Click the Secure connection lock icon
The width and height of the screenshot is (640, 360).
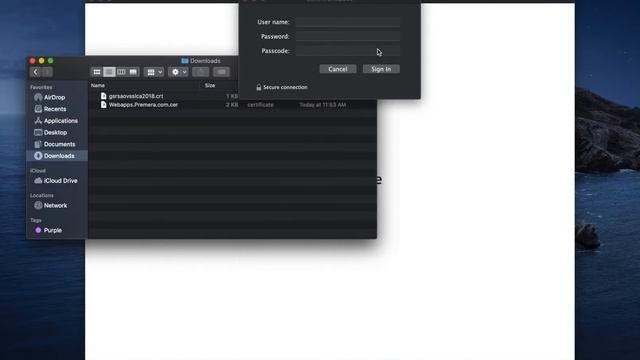(259, 87)
